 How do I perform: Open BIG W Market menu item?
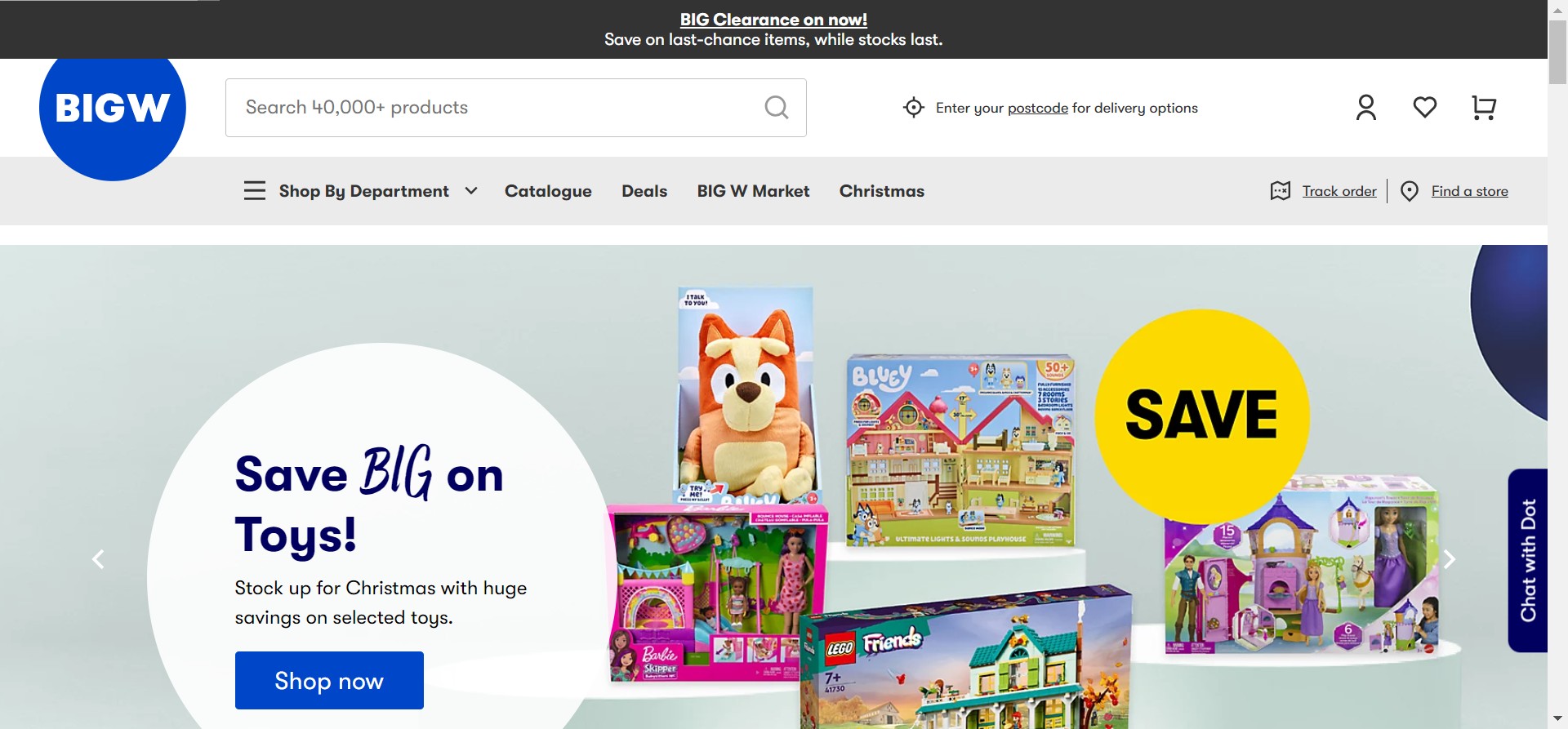pos(753,191)
